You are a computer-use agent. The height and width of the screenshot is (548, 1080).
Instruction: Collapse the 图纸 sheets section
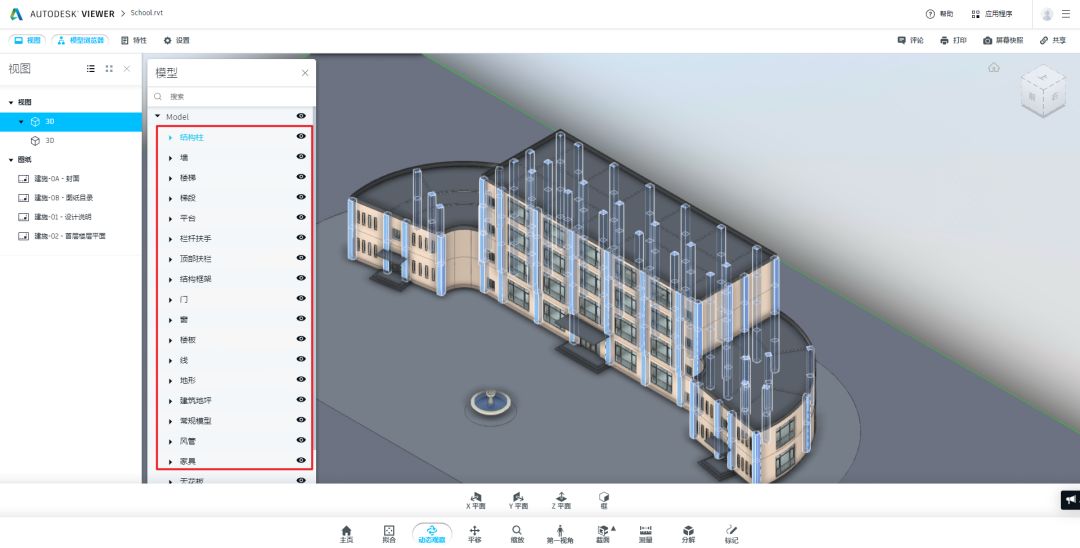click(x=11, y=160)
